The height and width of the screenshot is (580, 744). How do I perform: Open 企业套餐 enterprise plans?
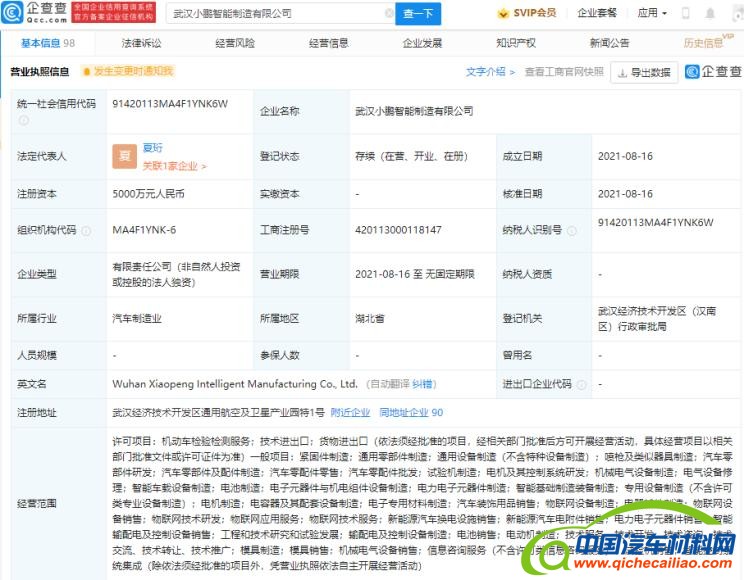tap(597, 13)
